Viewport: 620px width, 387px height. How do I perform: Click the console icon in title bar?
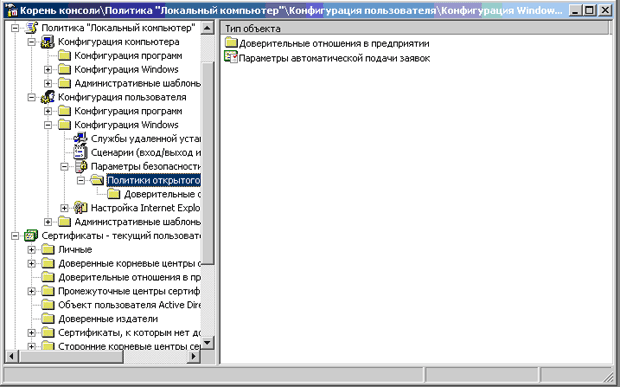[12, 10]
